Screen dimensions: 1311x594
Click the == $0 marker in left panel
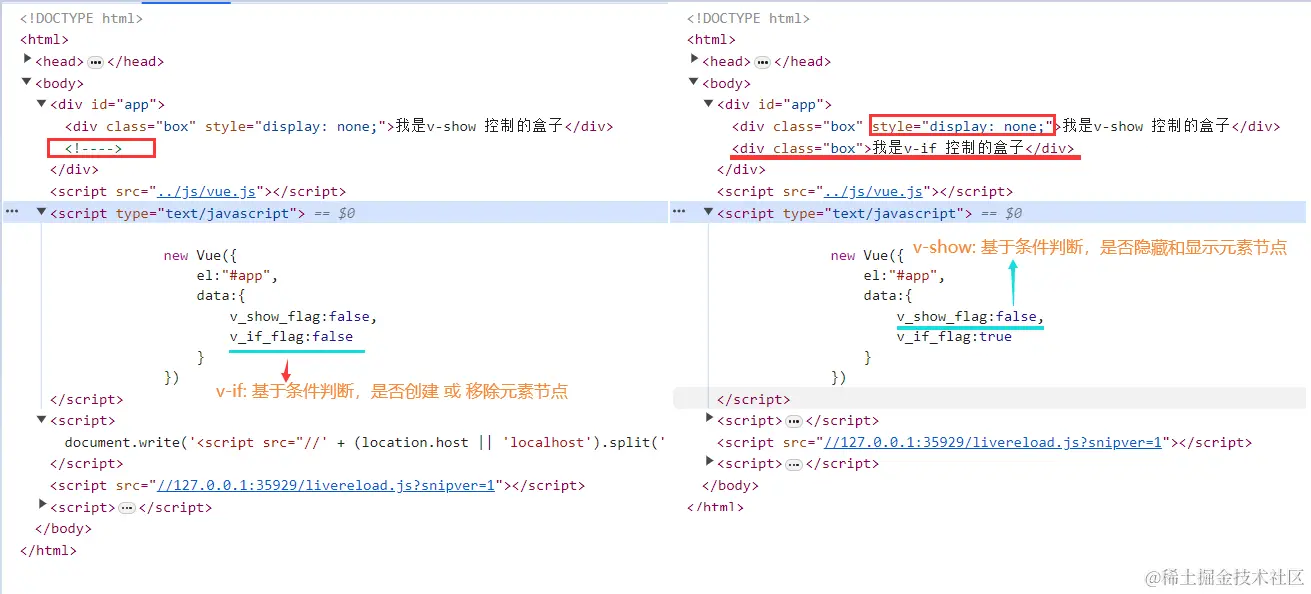point(335,213)
